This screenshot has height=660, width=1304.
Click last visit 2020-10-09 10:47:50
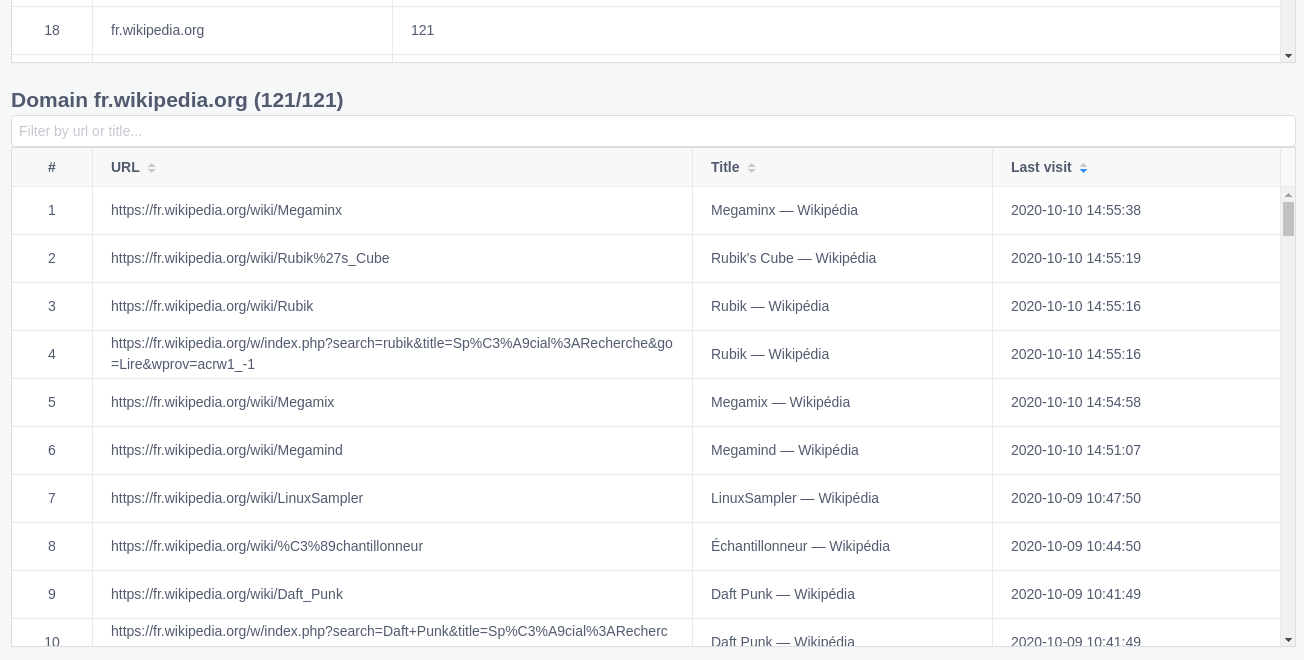[x=1076, y=498]
